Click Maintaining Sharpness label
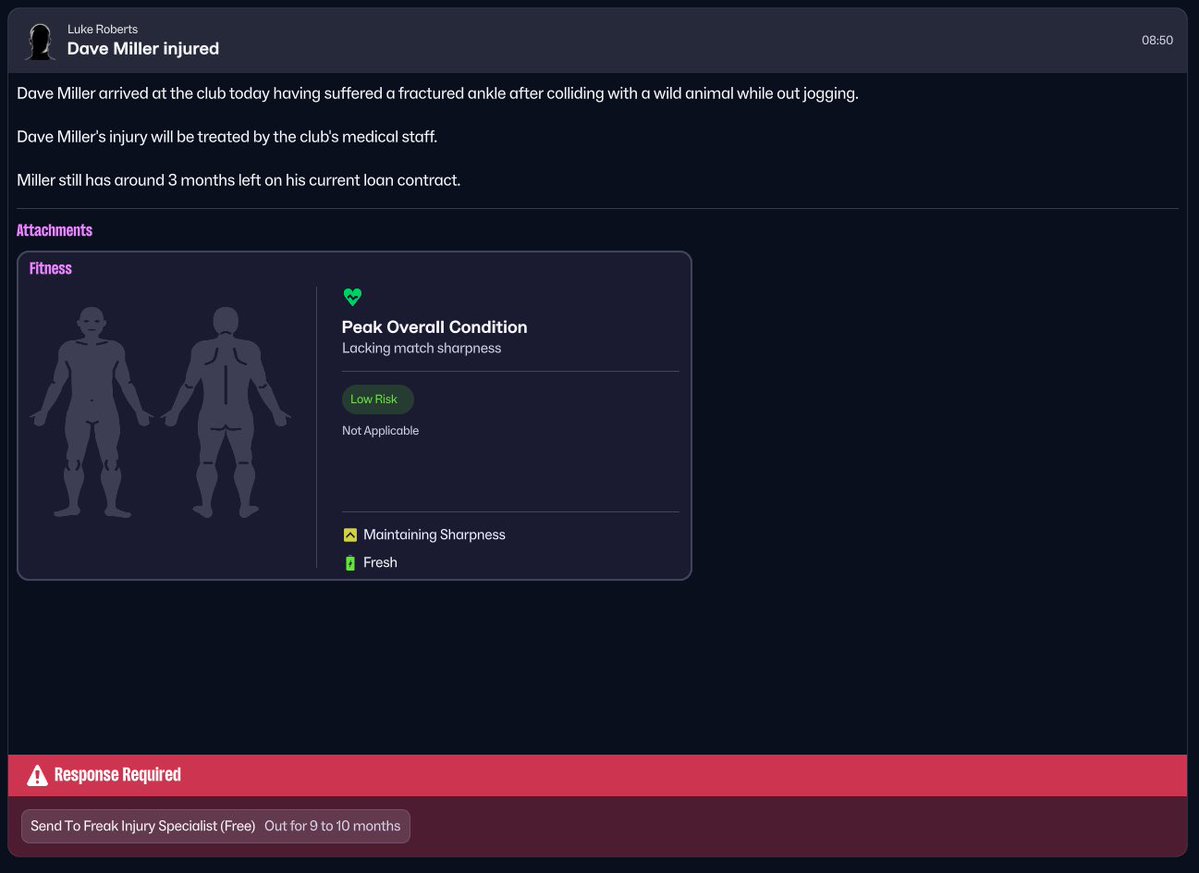This screenshot has height=873, width=1199. (x=434, y=535)
